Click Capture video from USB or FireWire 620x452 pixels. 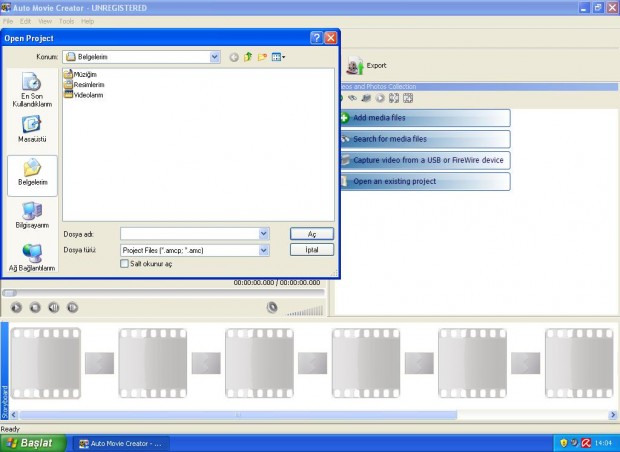click(425, 160)
